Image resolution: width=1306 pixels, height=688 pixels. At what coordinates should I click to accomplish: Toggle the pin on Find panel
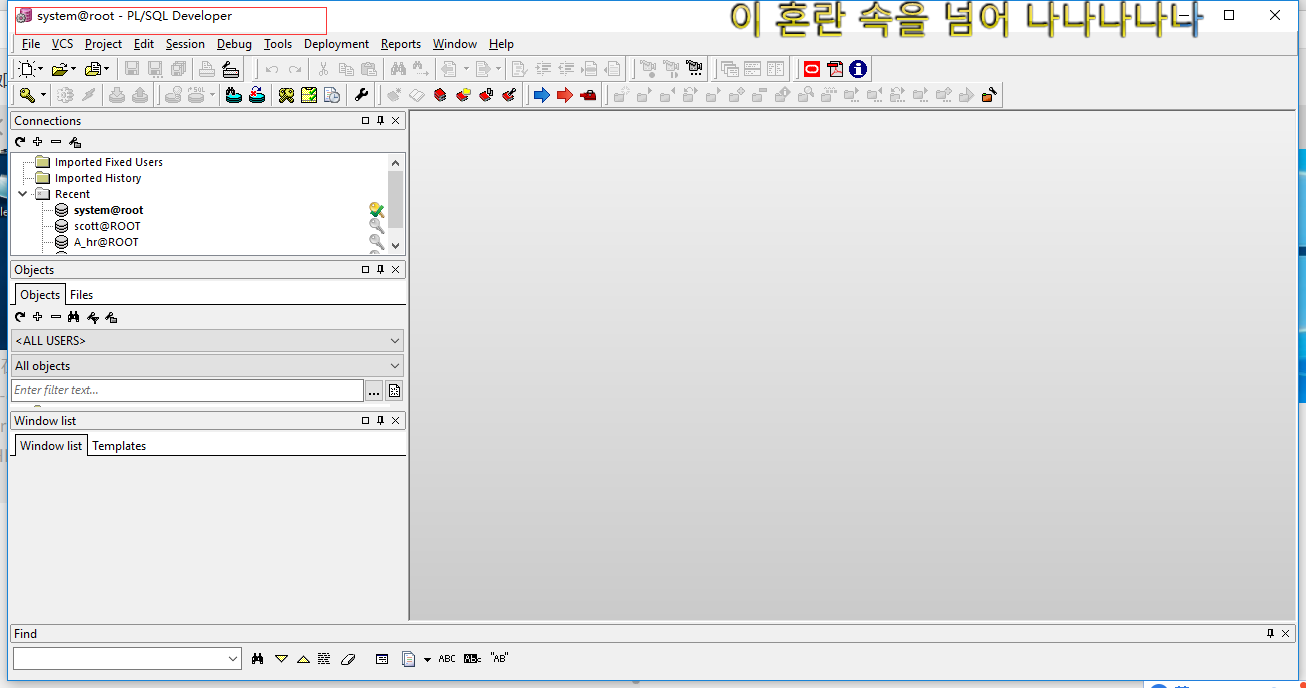click(x=1270, y=634)
